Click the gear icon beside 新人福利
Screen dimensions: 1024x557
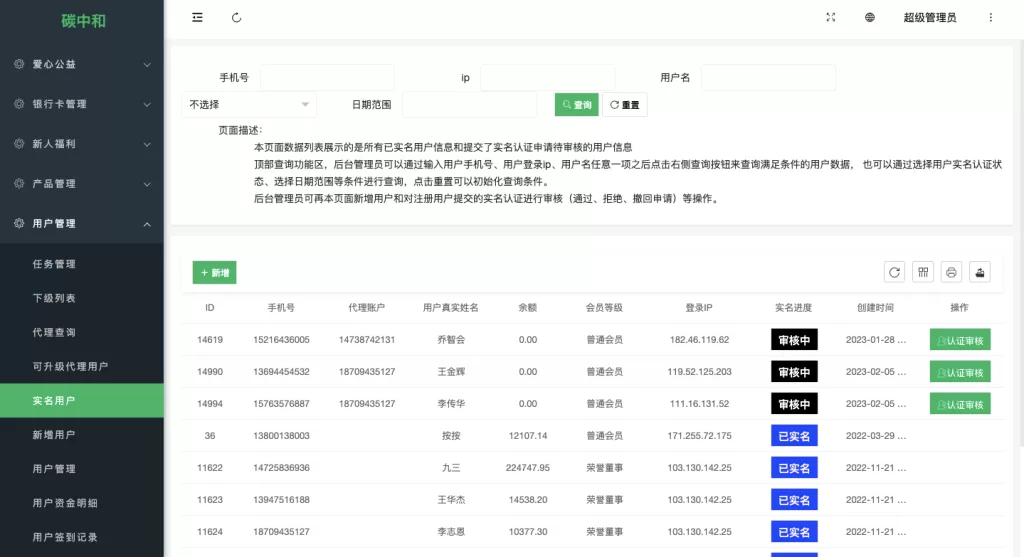pos(19,144)
